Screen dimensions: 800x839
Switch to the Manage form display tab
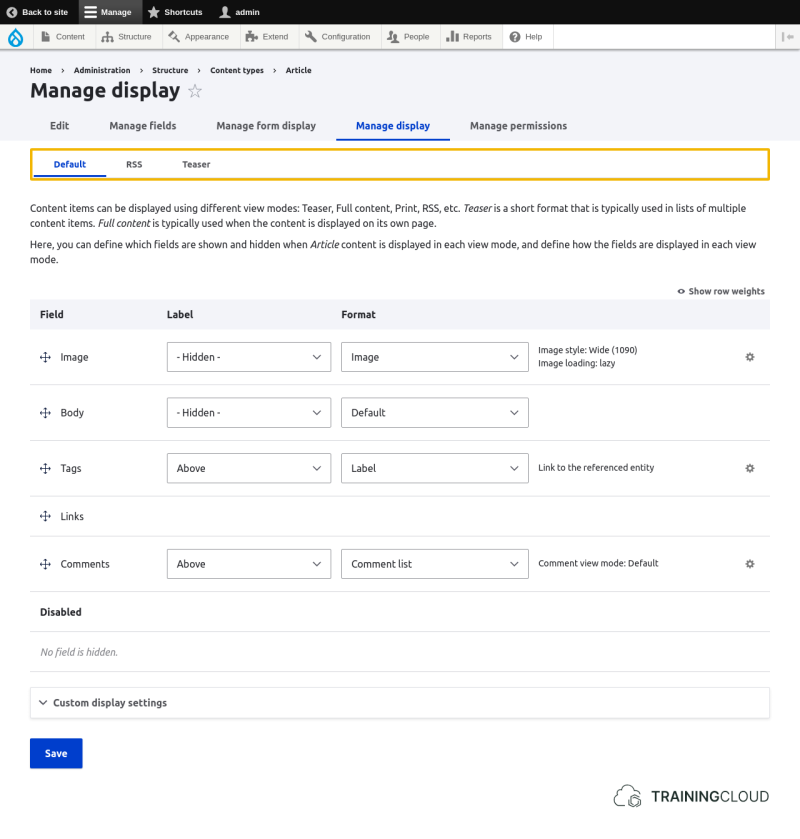(266, 126)
